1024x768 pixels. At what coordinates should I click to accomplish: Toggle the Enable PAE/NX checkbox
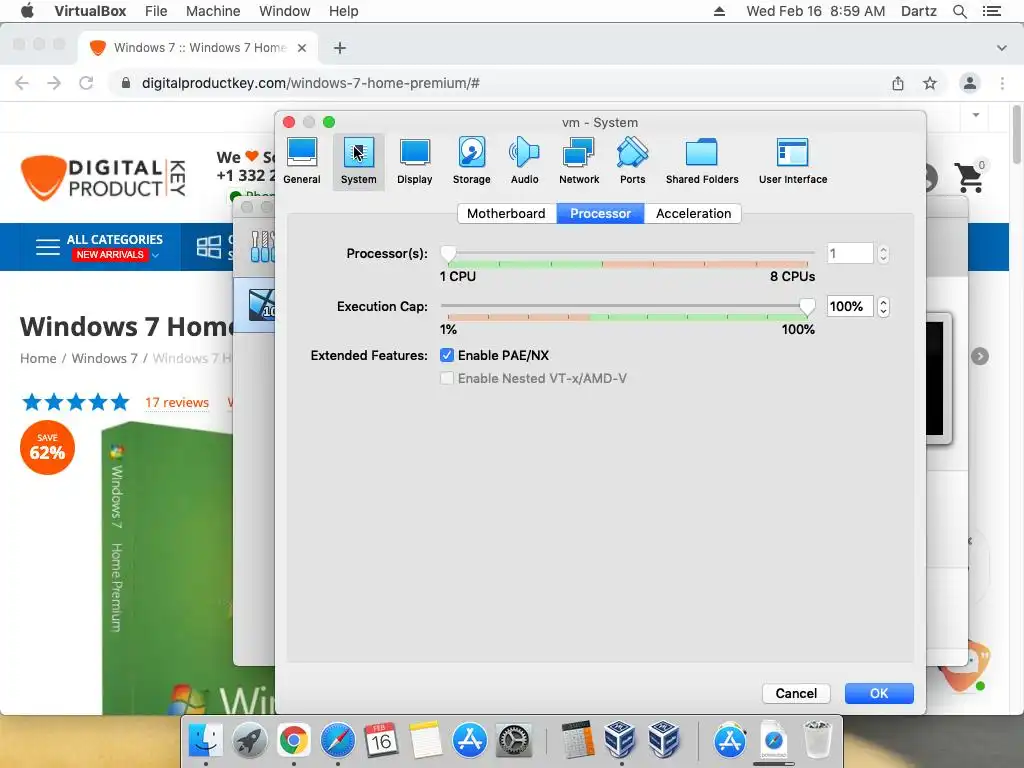447,355
